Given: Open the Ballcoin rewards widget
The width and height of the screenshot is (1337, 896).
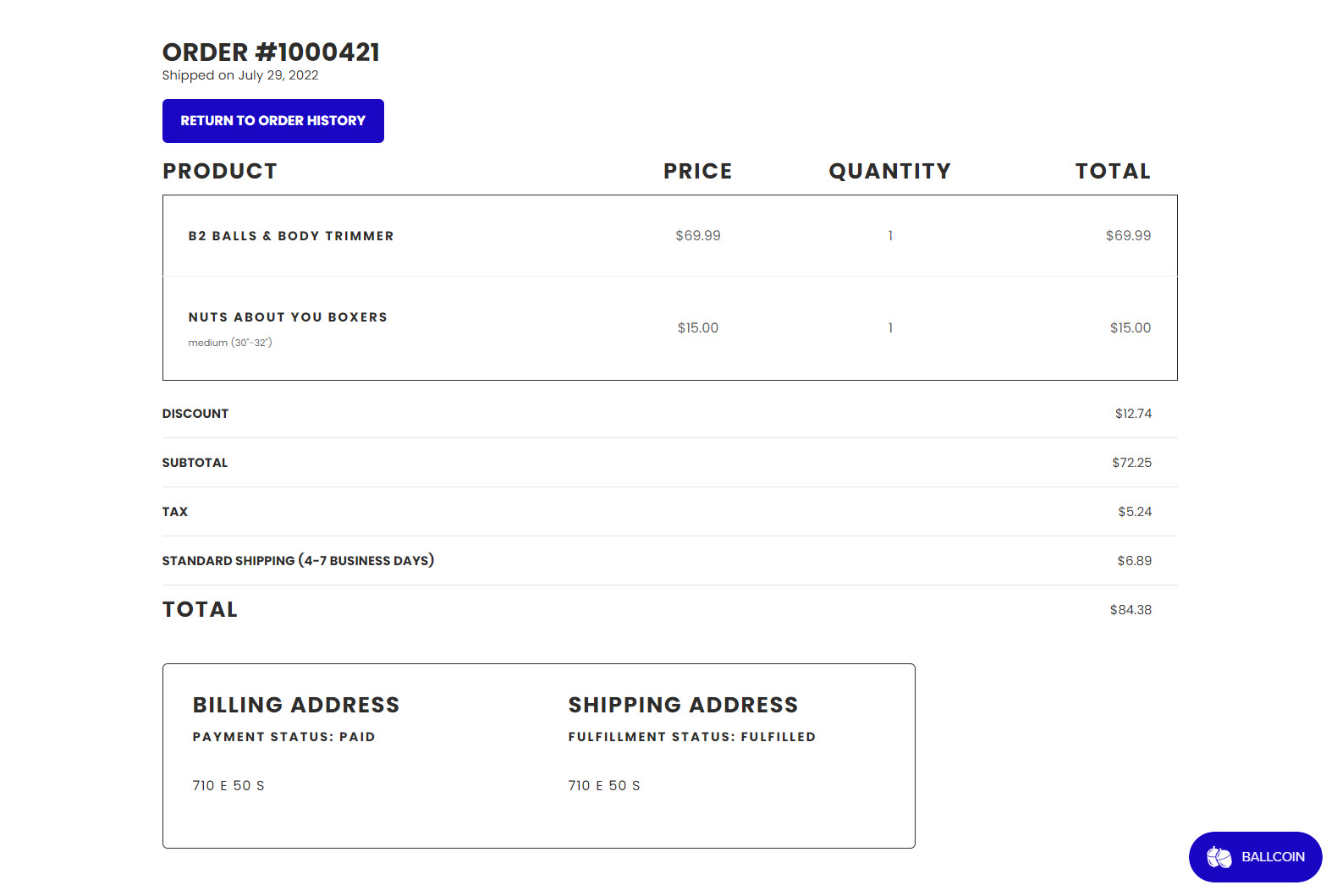Looking at the screenshot, I should [1255, 857].
